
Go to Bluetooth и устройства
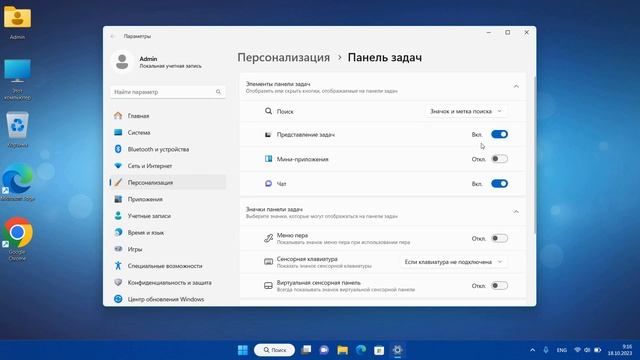point(168,149)
